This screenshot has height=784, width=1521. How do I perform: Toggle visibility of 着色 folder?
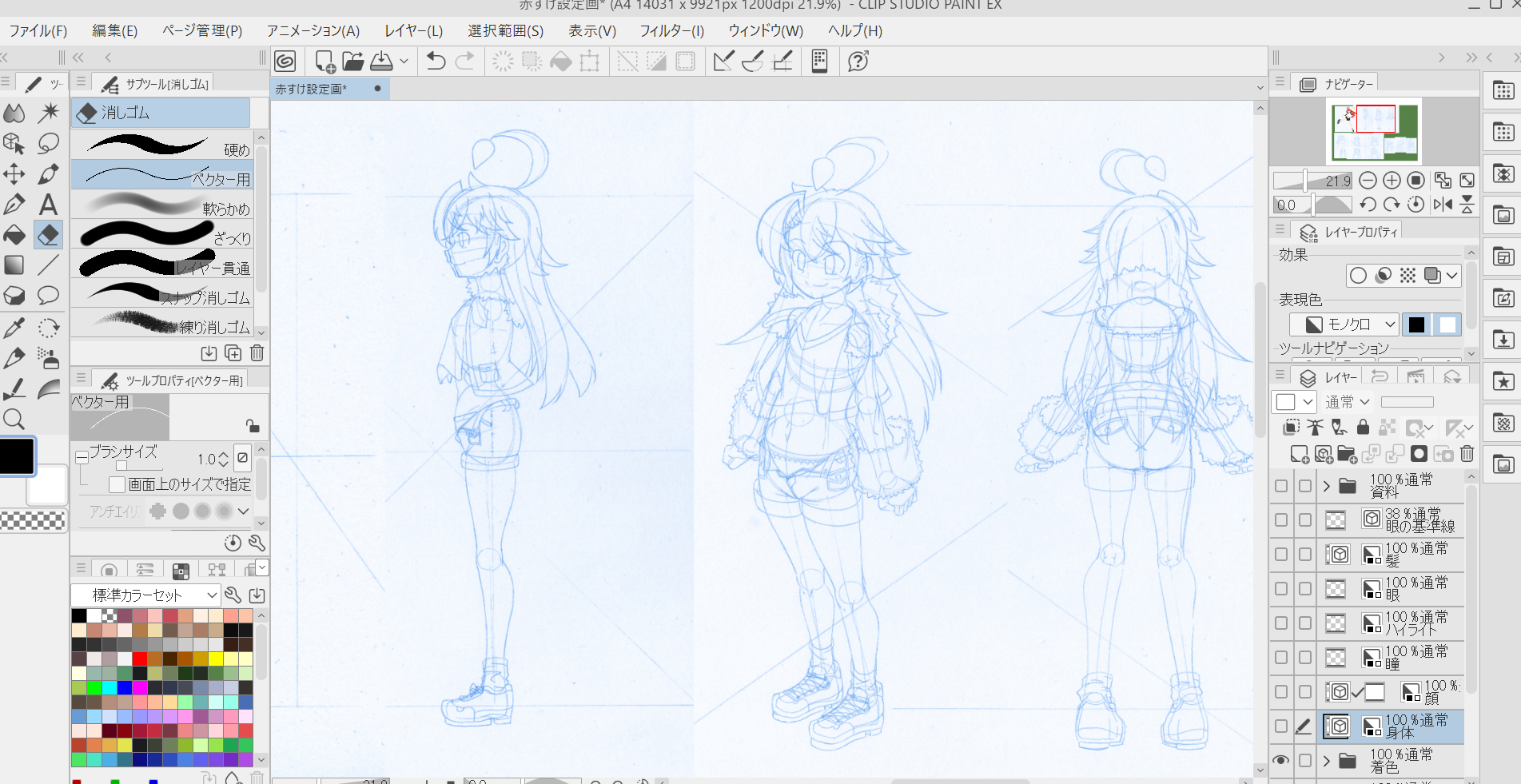click(x=1281, y=761)
